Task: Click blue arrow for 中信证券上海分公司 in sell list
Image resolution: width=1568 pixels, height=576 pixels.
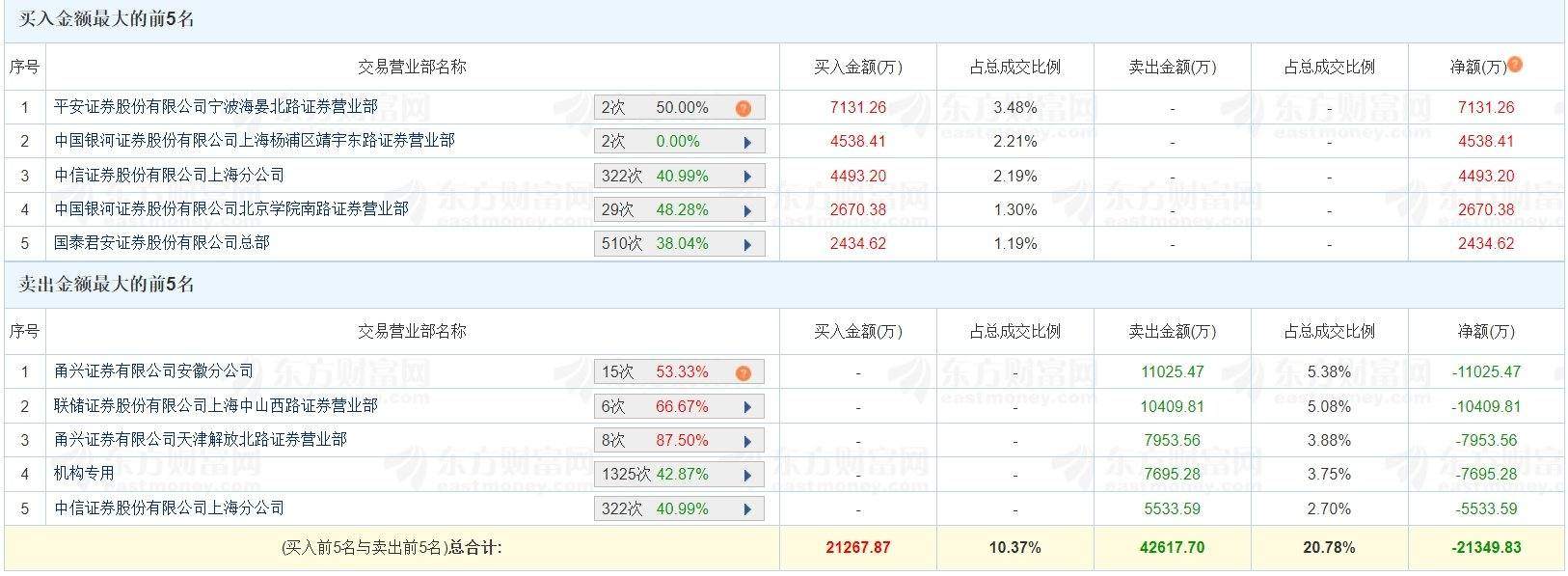Action: tap(747, 509)
